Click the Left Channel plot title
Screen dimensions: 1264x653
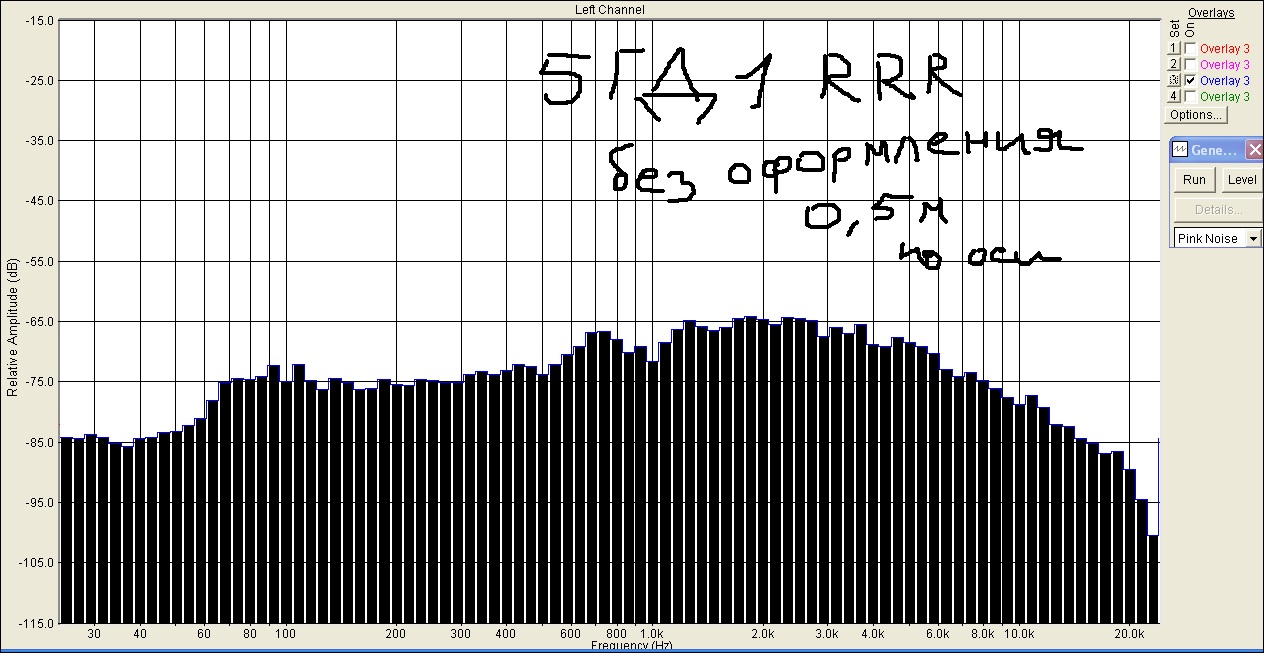610,10
